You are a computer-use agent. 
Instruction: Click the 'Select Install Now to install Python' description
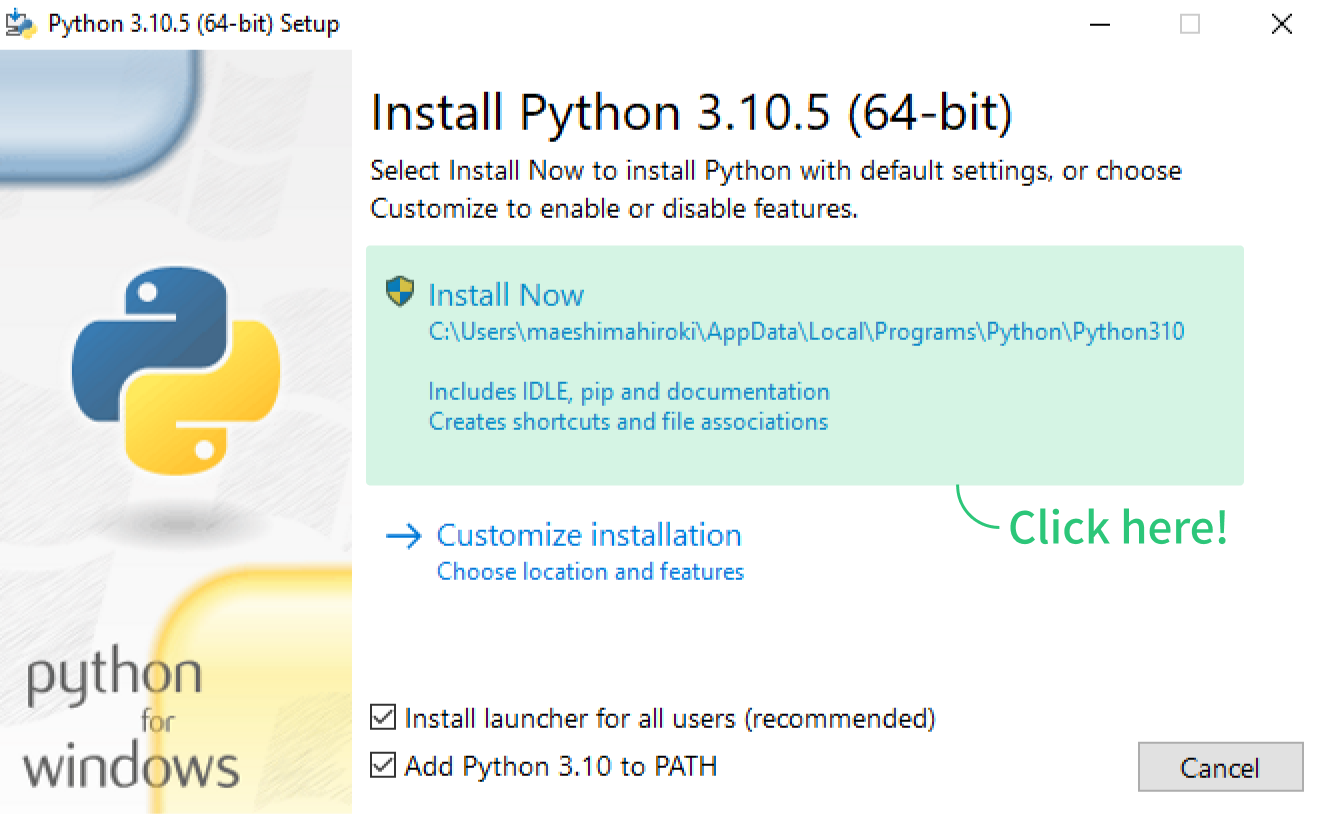click(x=776, y=190)
